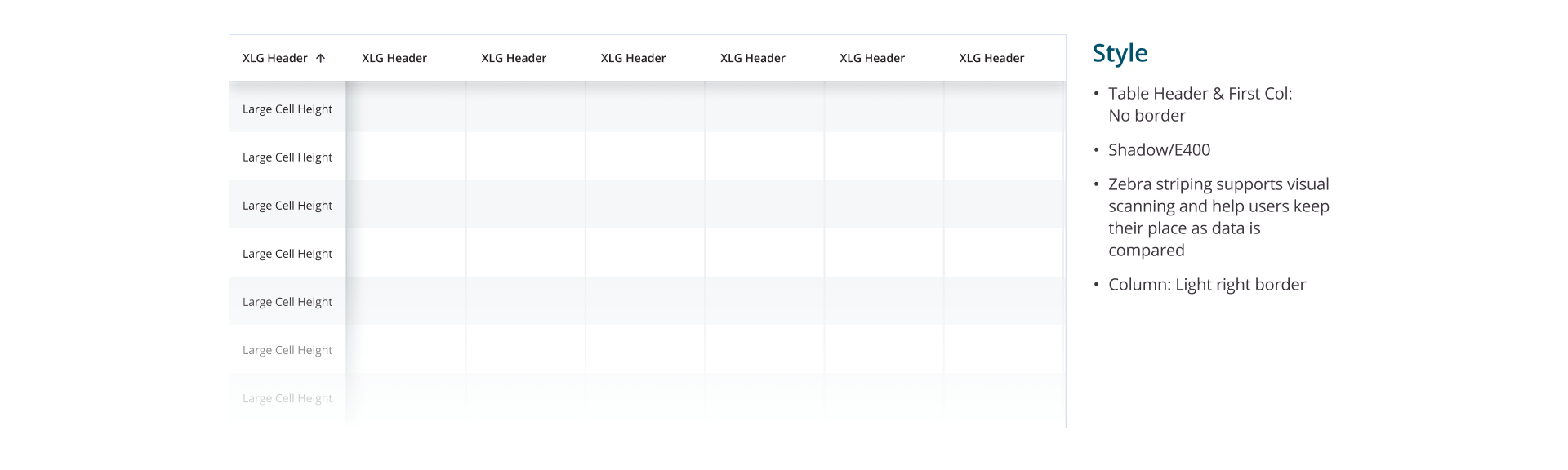Click the Zebra striping description text
The height and width of the screenshot is (470, 1568).
coord(1218,217)
